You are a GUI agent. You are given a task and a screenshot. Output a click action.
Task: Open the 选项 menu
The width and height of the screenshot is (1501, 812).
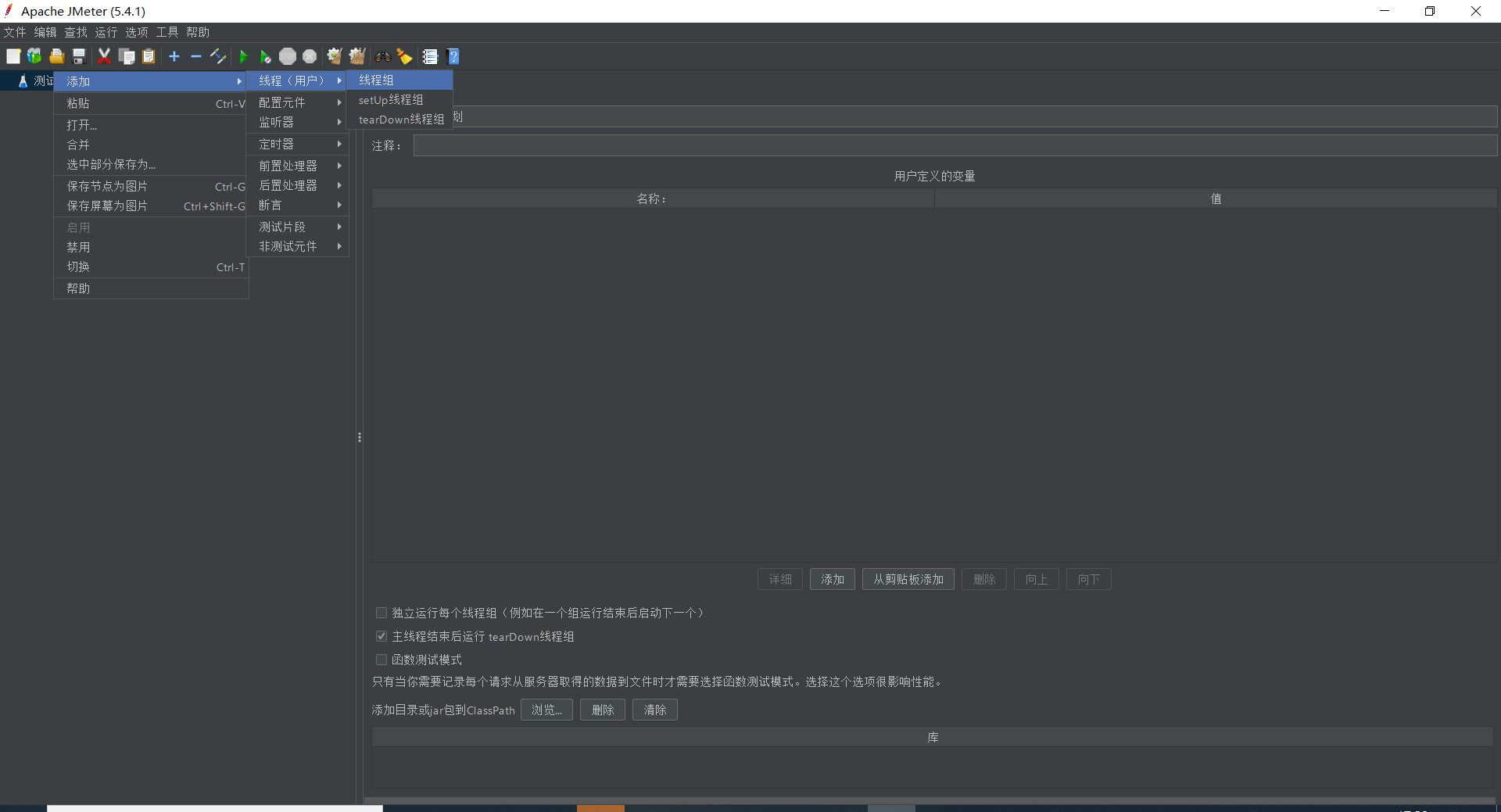click(136, 32)
